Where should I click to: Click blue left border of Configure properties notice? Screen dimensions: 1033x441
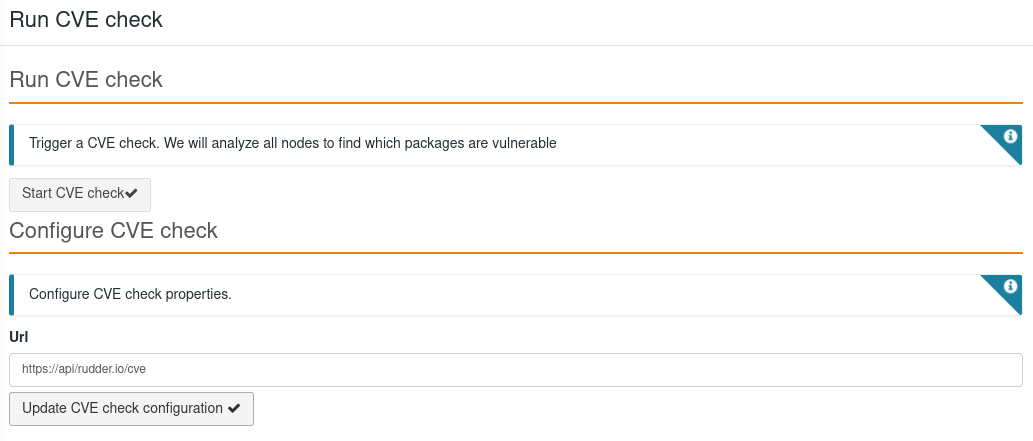[x=12, y=294]
